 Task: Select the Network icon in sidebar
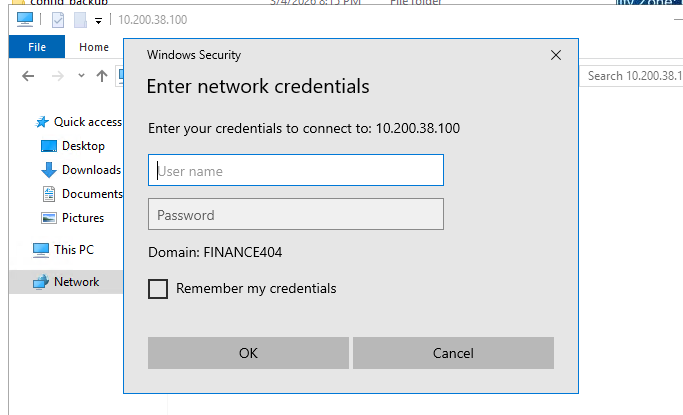pyautogui.click(x=41, y=282)
